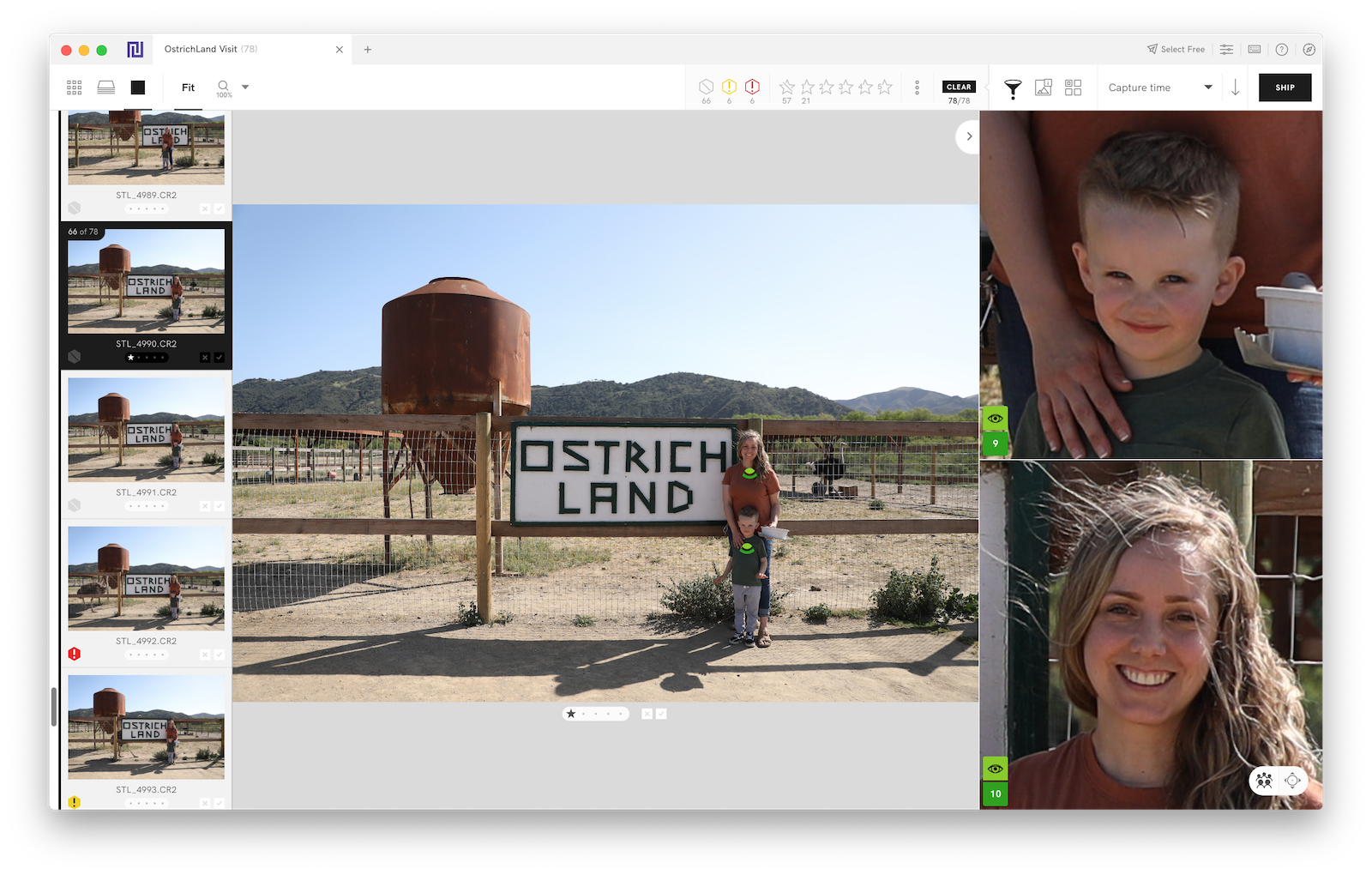Set star rating on STL_4991.CR2 thumbnail

tap(147, 506)
